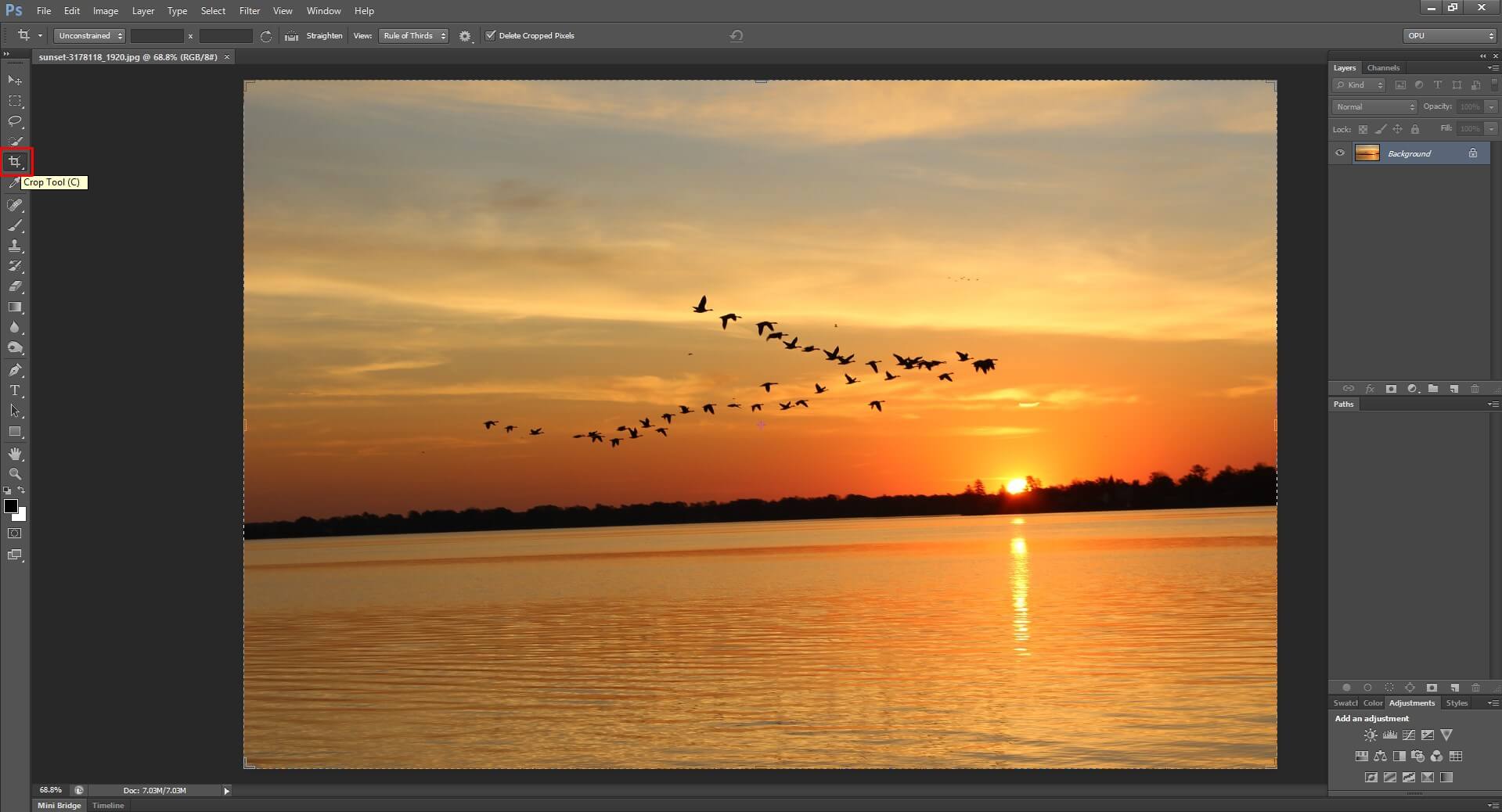Open the blend mode Normal dropdown
The width and height of the screenshot is (1502, 812).
pos(1374,106)
